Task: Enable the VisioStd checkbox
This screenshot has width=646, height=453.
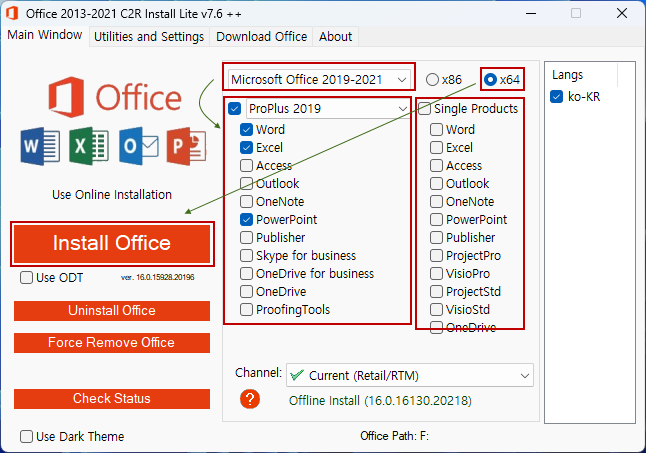Action: coord(436,310)
